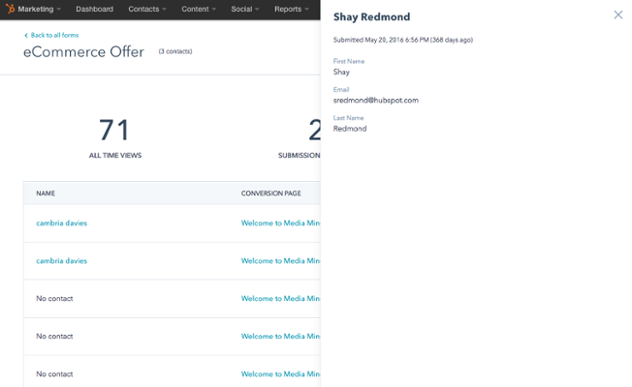This screenshot has height=387, width=632.
Task: Select the first No contact row
Action: [172, 299]
